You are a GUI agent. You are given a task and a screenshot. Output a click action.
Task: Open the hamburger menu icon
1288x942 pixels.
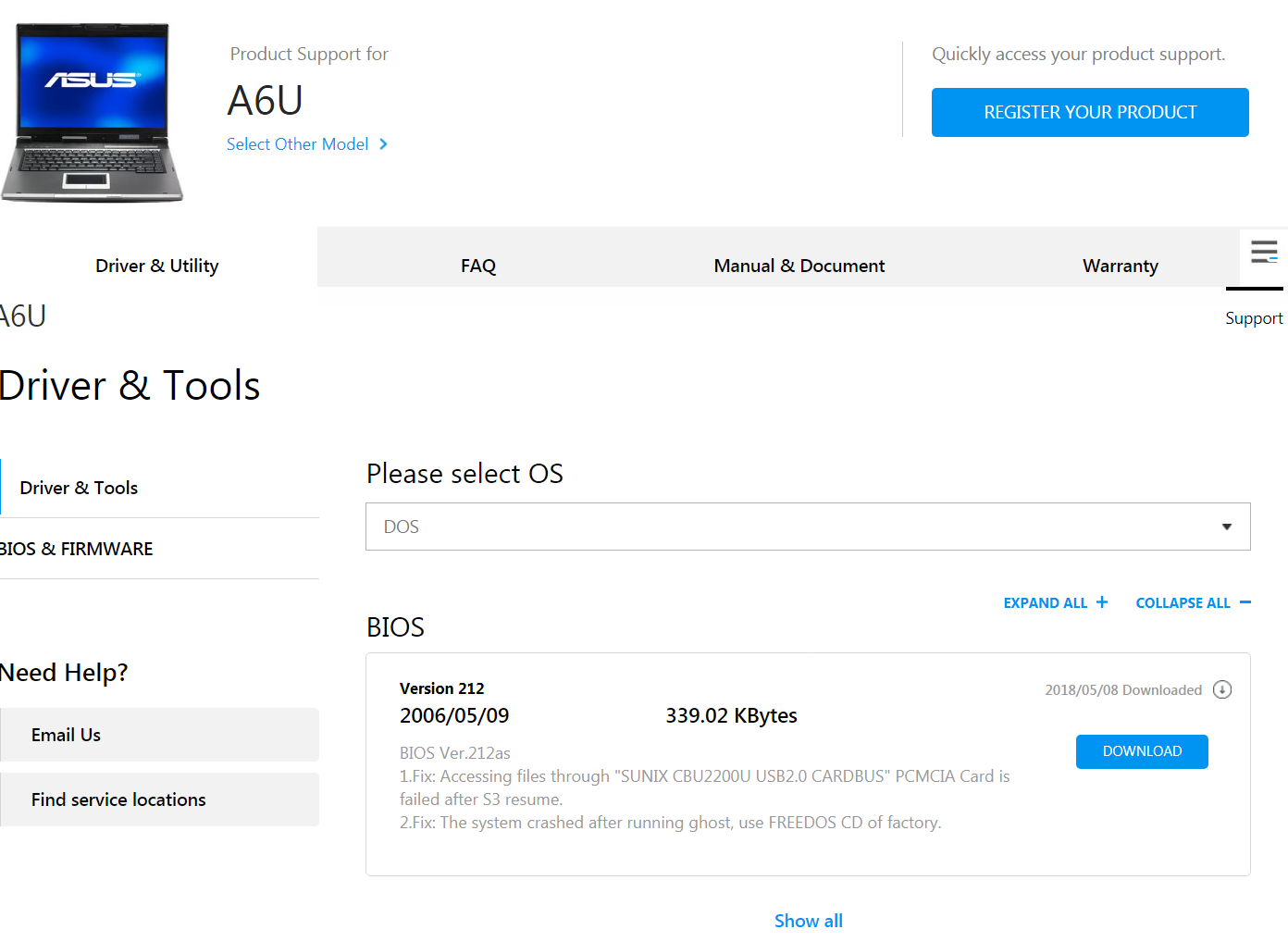click(x=1264, y=252)
